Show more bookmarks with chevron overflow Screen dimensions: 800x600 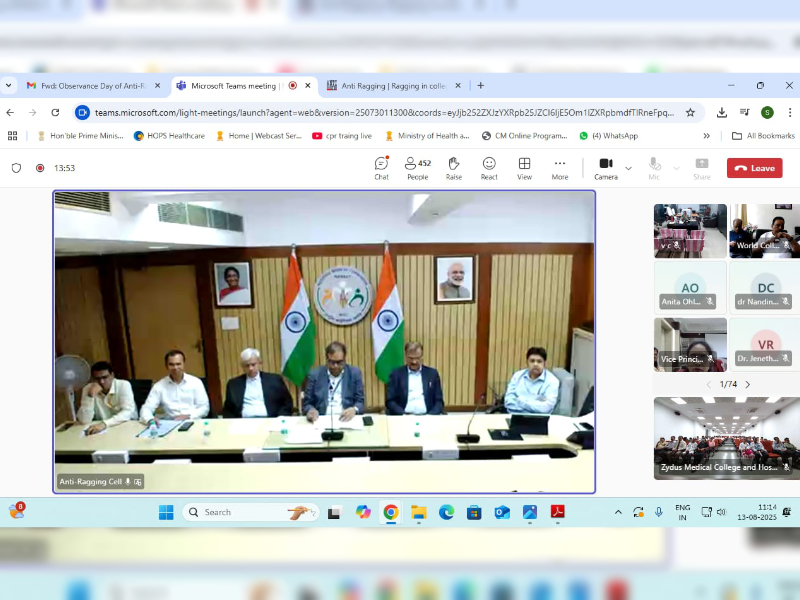click(x=707, y=136)
